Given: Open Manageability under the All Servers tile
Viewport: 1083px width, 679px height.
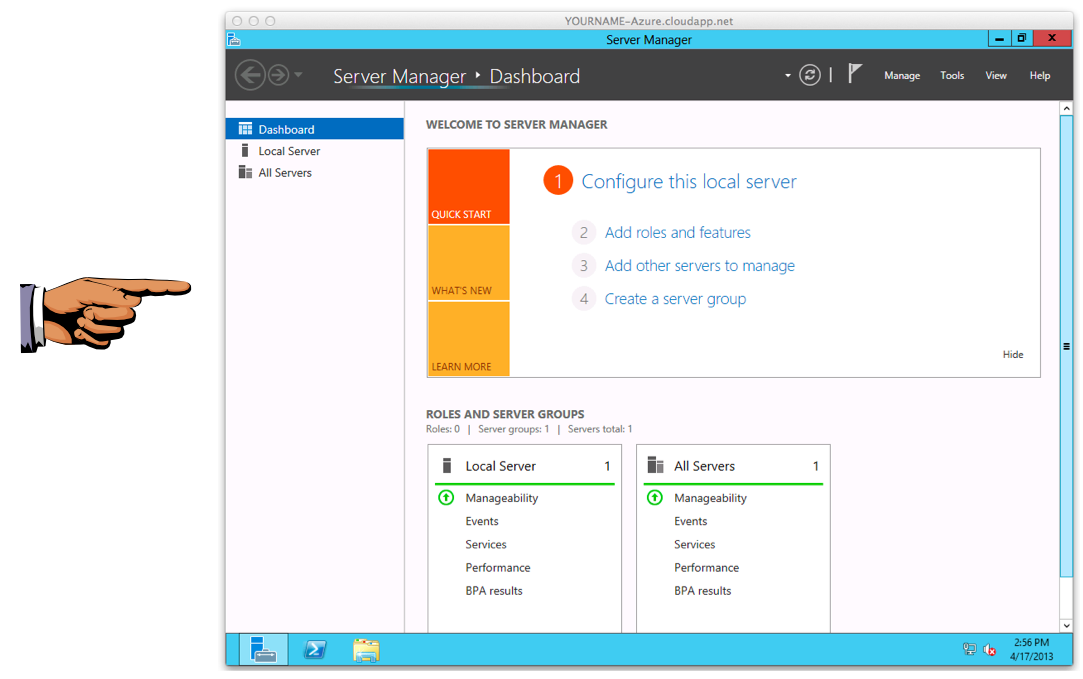Looking at the screenshot, I should click(710, 498).
